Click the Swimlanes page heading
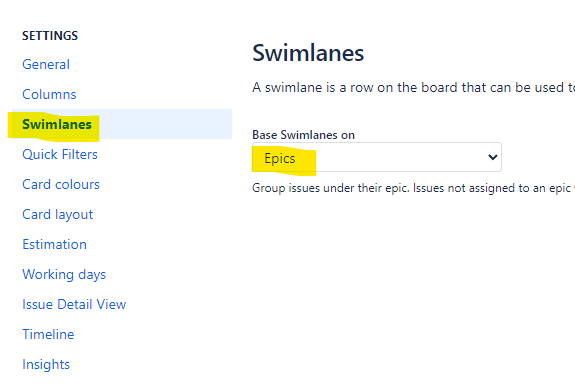 [308, 53]
